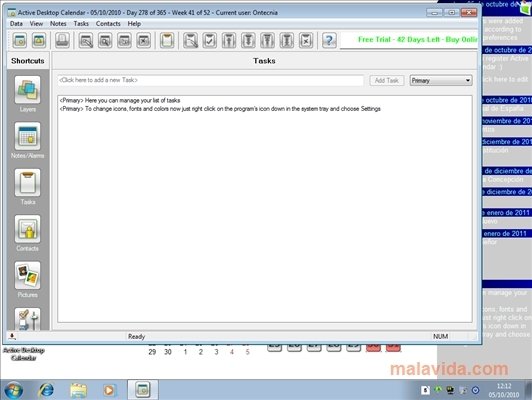Click the delete task toolbar icon
Viewport: 532px width, 400px height.
tap(306, 40)
